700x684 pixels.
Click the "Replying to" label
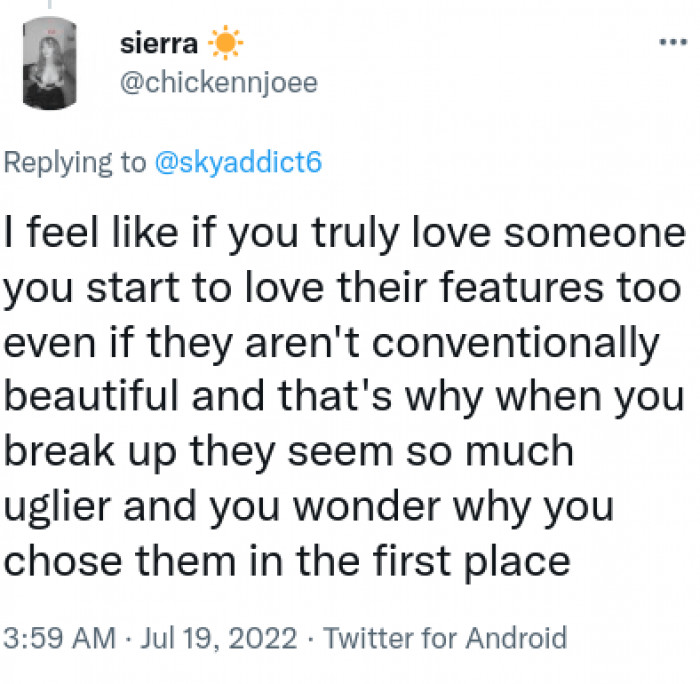tap(75, 164)
